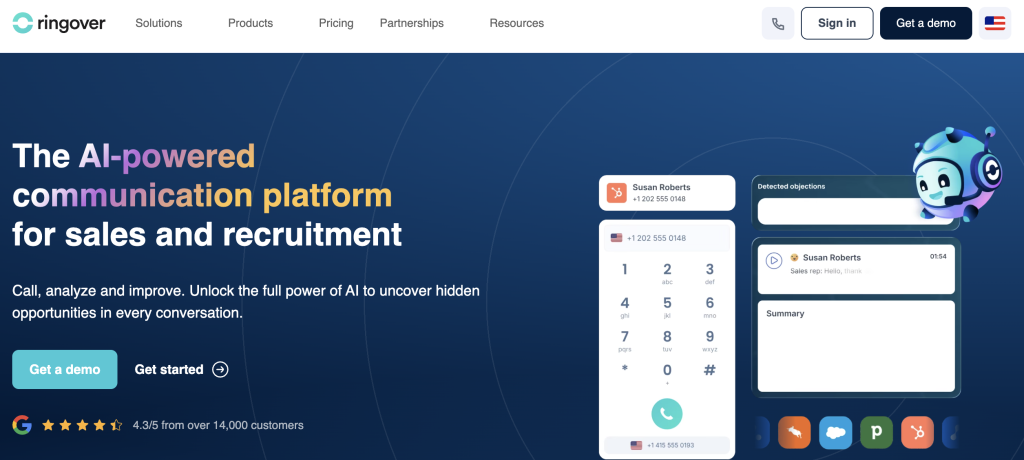Click the Detected objections heading
This screenshot has height=460, width=1024.
coord(792,186)
